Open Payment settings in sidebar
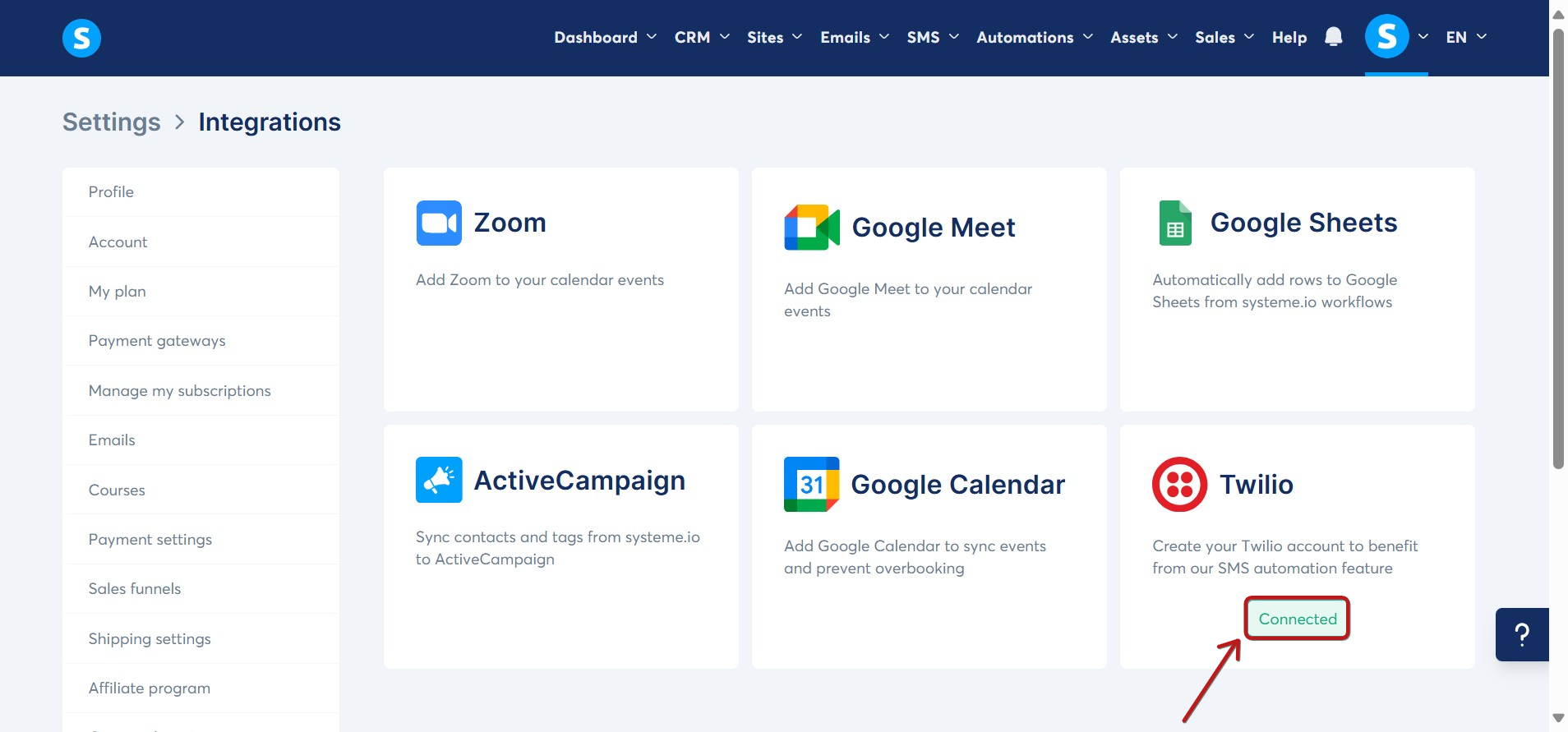The height and width of the screenshot is (732, 1568). click(x=201, y=540)
